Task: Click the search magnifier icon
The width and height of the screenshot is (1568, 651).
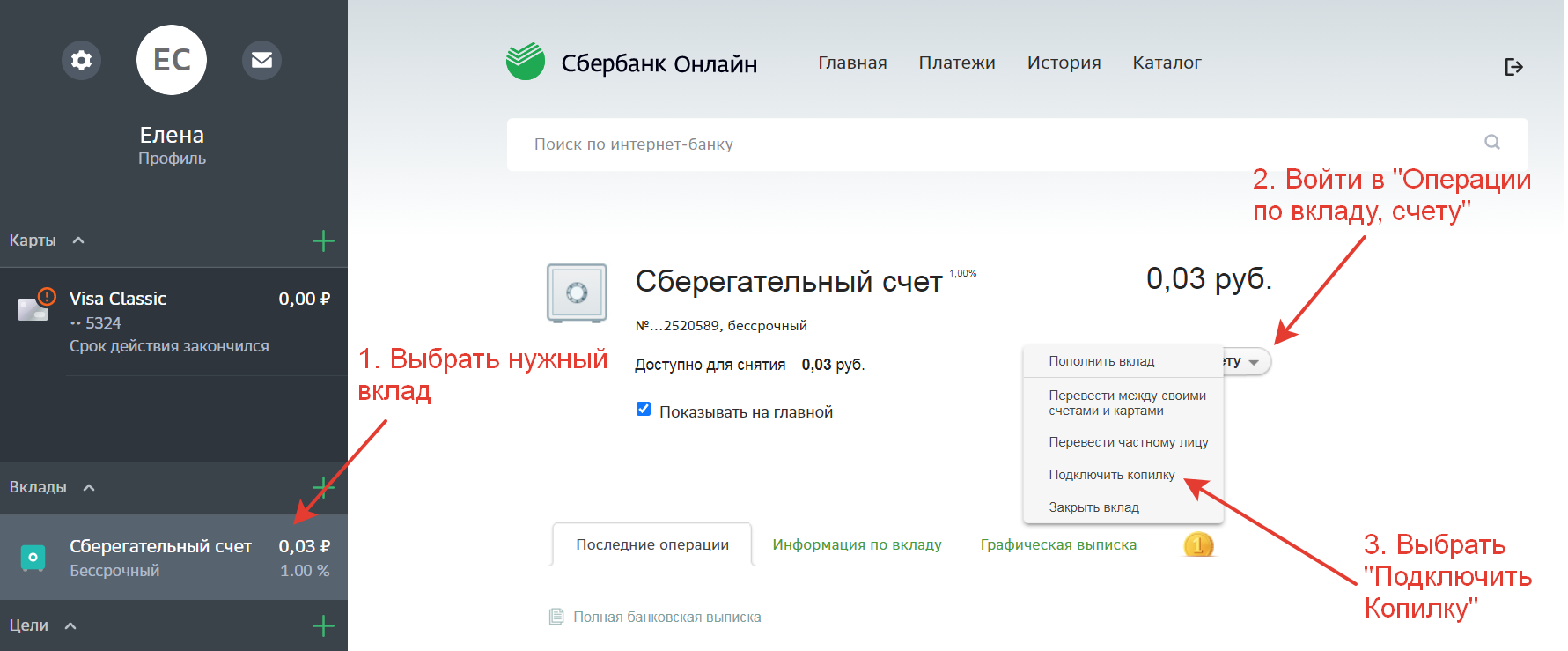Action: tap(1492, 142)
